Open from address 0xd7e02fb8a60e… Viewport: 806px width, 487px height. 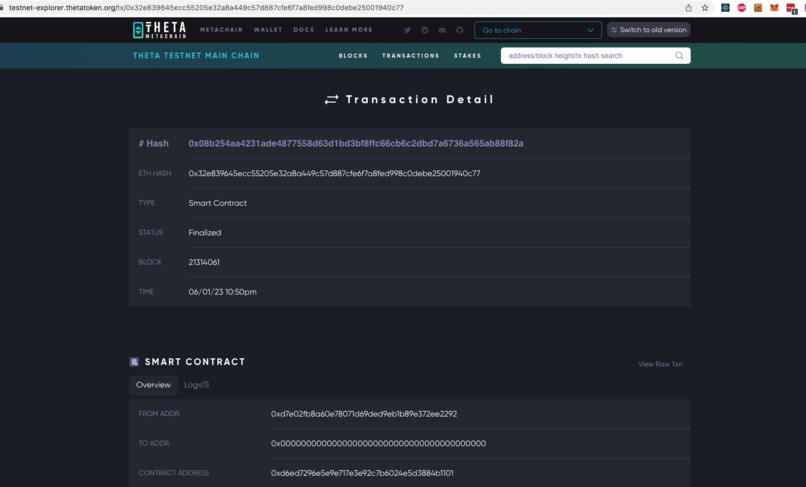pos(364,414)
